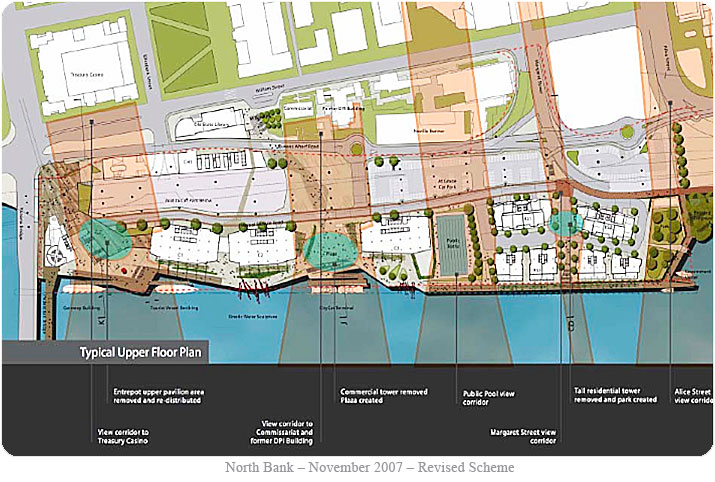Click the teal plaza circle in the center
Screen dimensions: 715x482
[330, 250]
